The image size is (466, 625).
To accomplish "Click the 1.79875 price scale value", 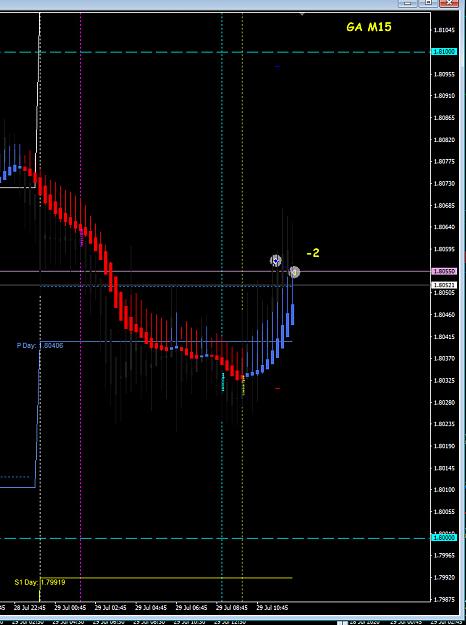I will [x=444, y=599].
